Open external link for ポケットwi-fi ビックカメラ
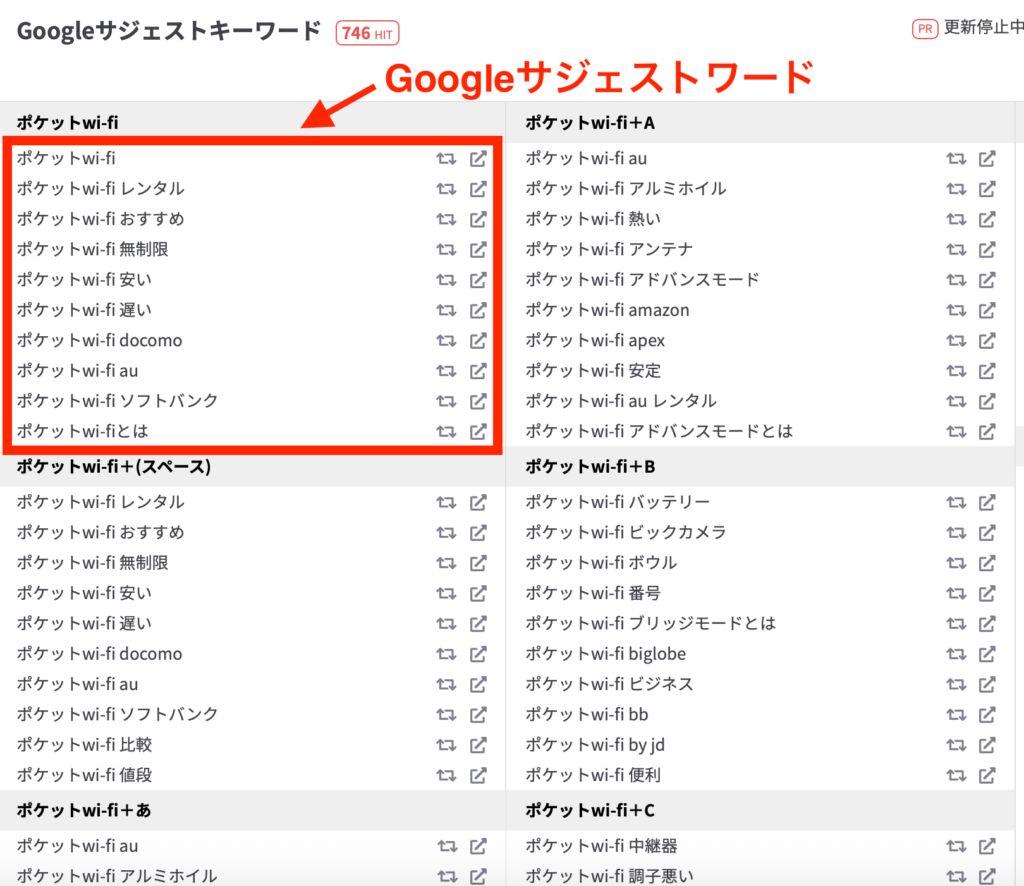Screen dimensions: 1024x886 [987, 533]
